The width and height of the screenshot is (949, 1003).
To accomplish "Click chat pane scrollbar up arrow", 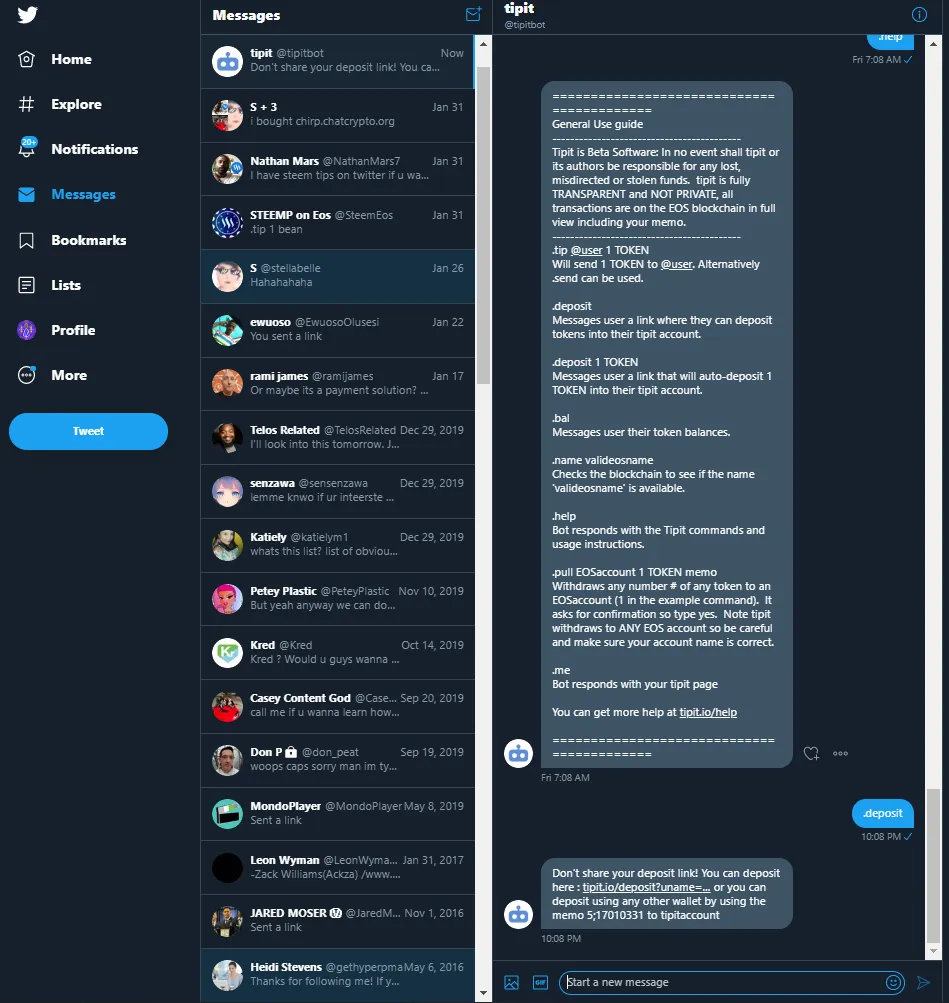I will tap(933, 44).
